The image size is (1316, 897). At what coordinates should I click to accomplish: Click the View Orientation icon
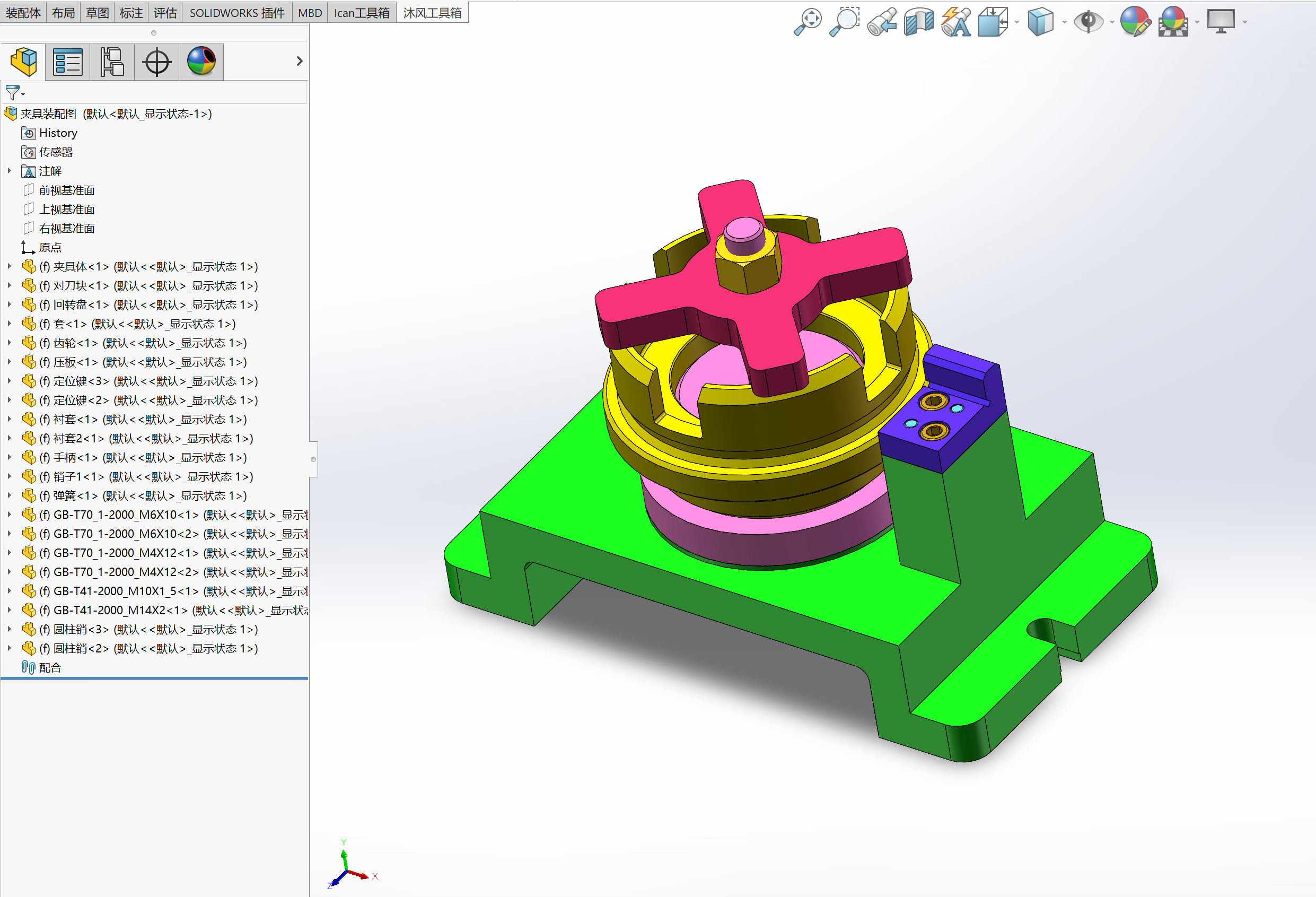click(993, 22)
